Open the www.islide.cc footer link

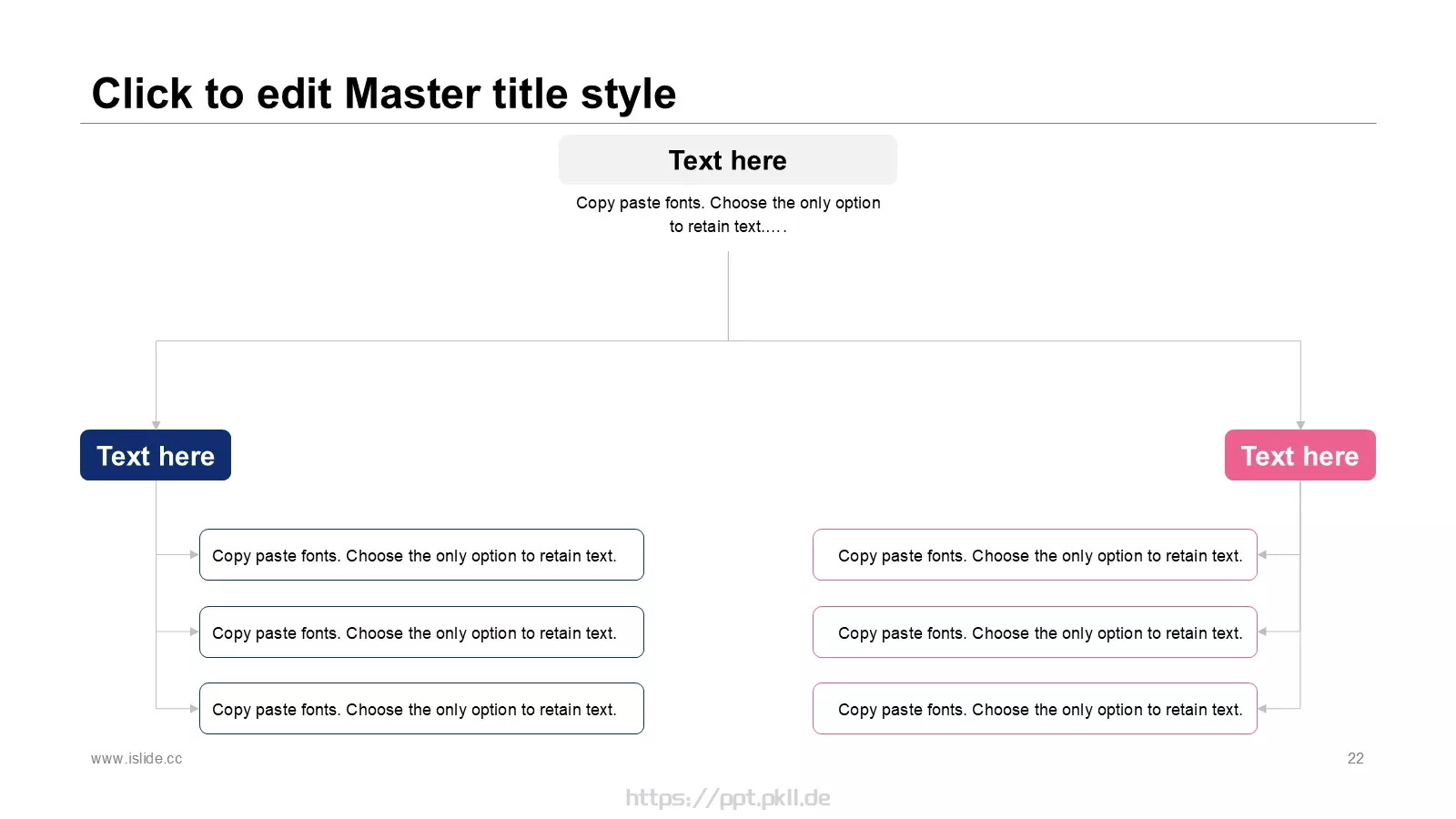pyautogui.click(x=136, y=759)
